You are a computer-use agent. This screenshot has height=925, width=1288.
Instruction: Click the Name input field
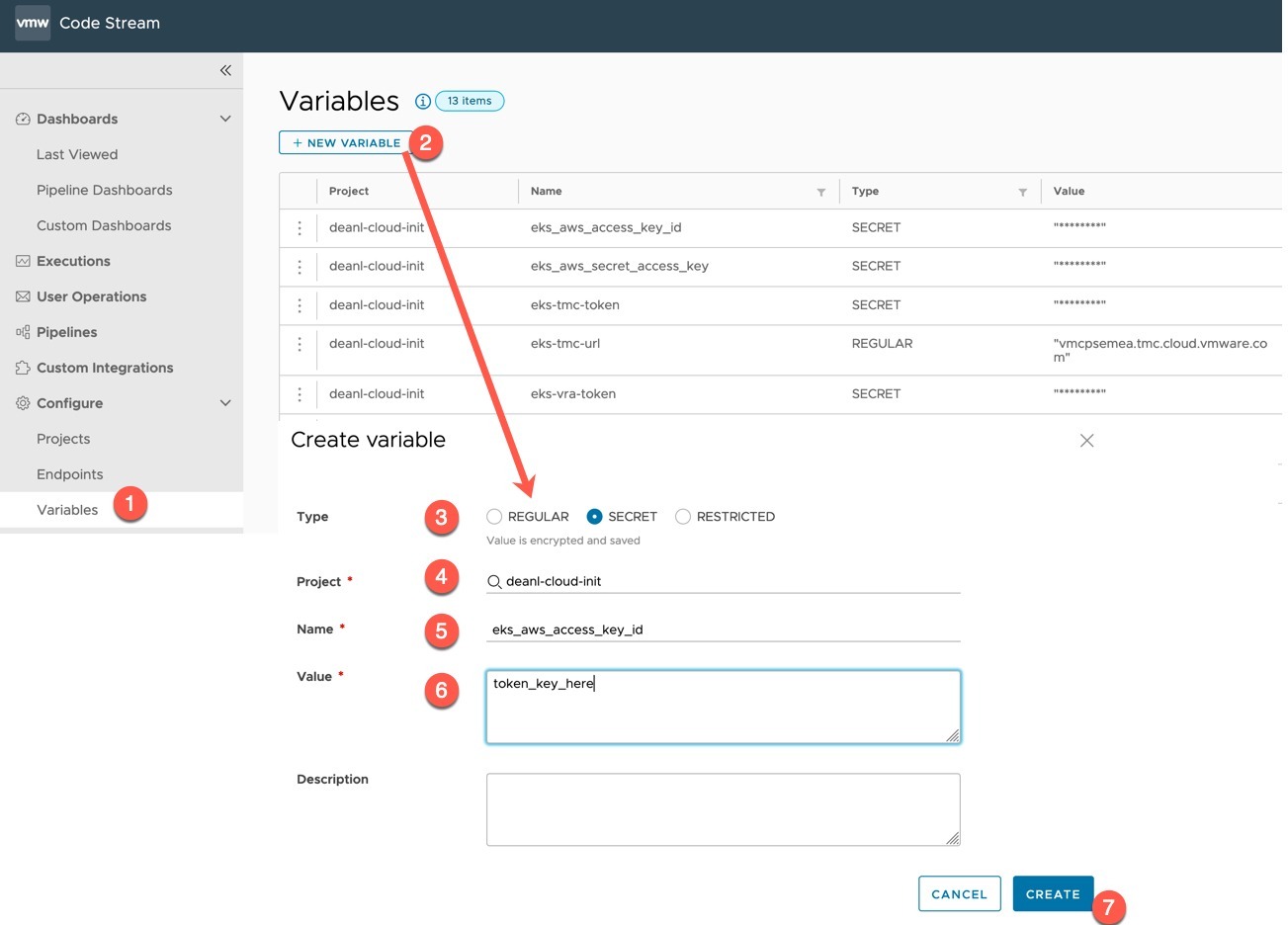point(724,630)
